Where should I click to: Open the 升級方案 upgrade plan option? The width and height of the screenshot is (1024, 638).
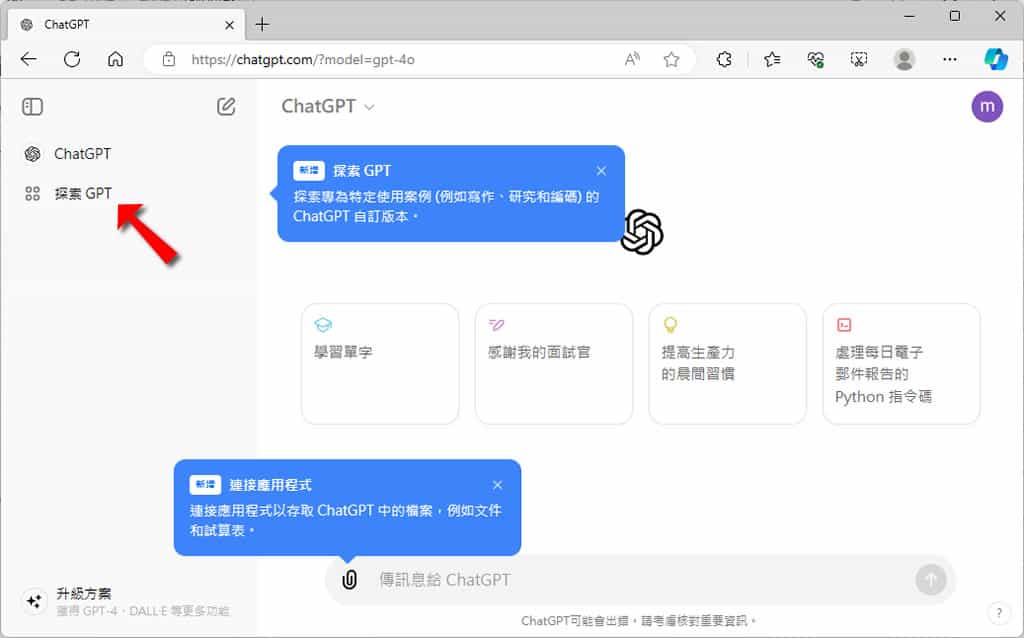pos(125,601)
